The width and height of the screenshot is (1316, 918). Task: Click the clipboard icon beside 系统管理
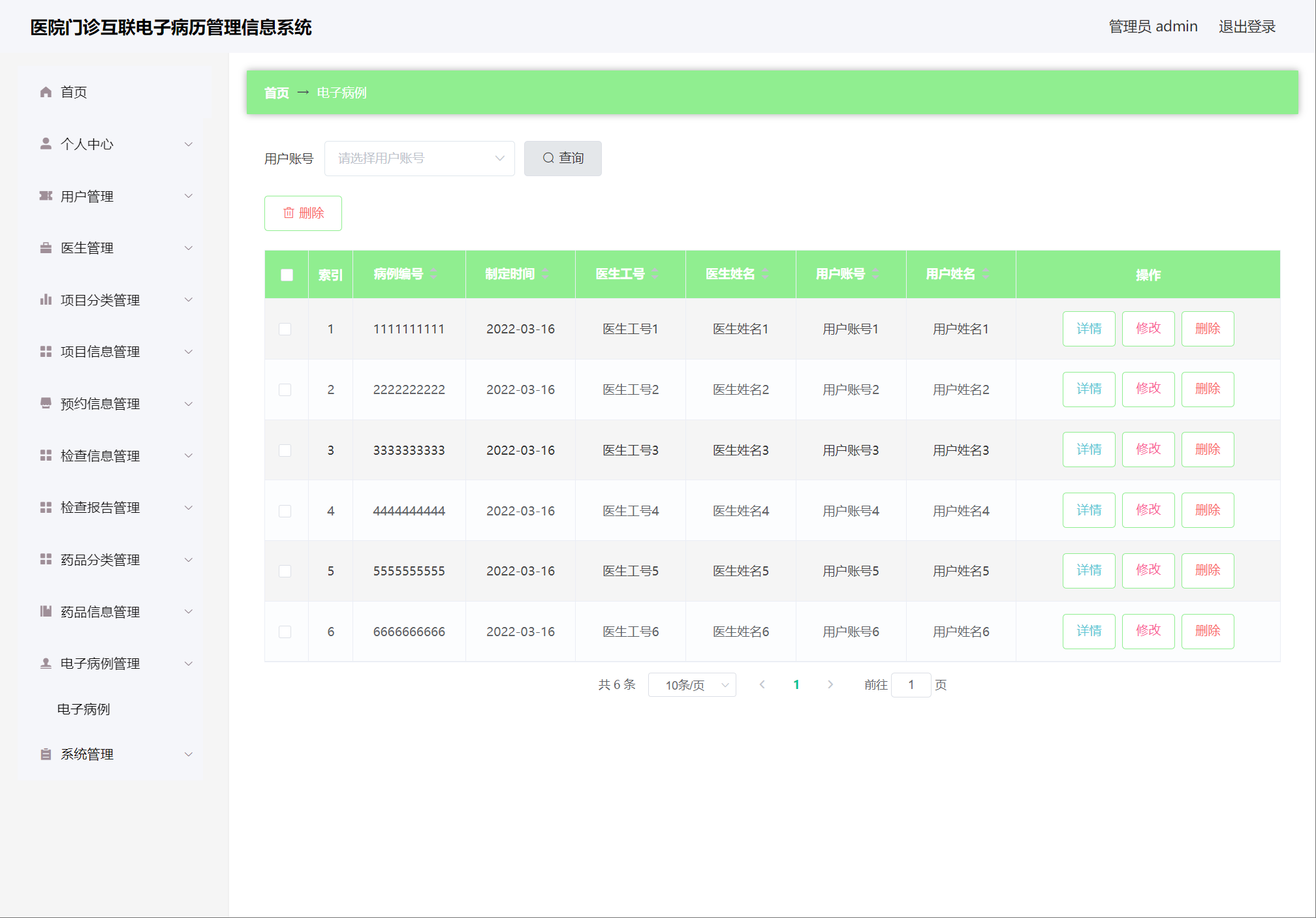coord(46,754)
